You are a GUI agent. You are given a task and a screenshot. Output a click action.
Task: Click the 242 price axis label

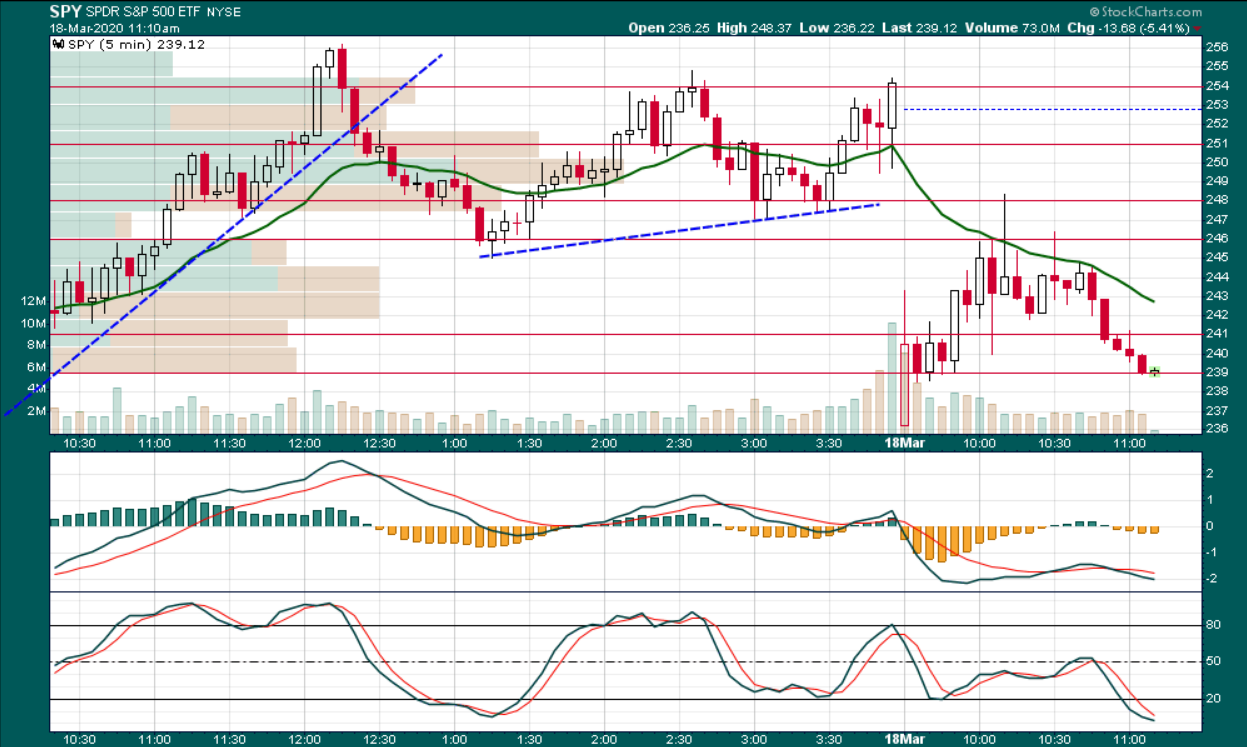coord(1217,315)
